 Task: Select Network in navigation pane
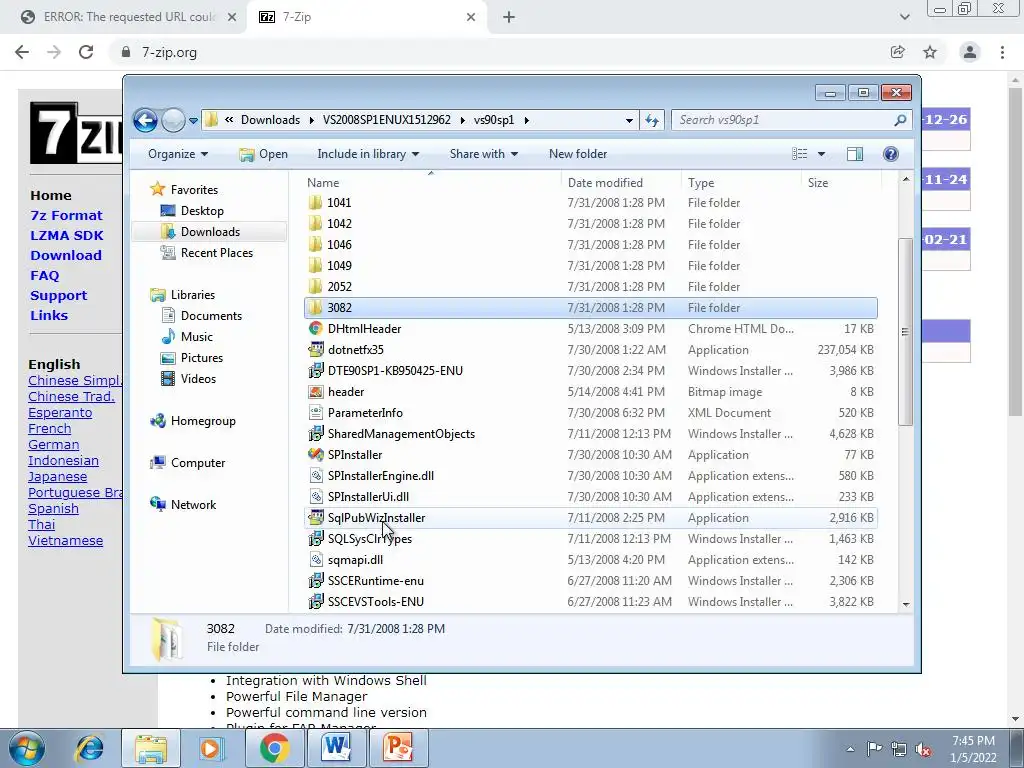pos(193,505)
